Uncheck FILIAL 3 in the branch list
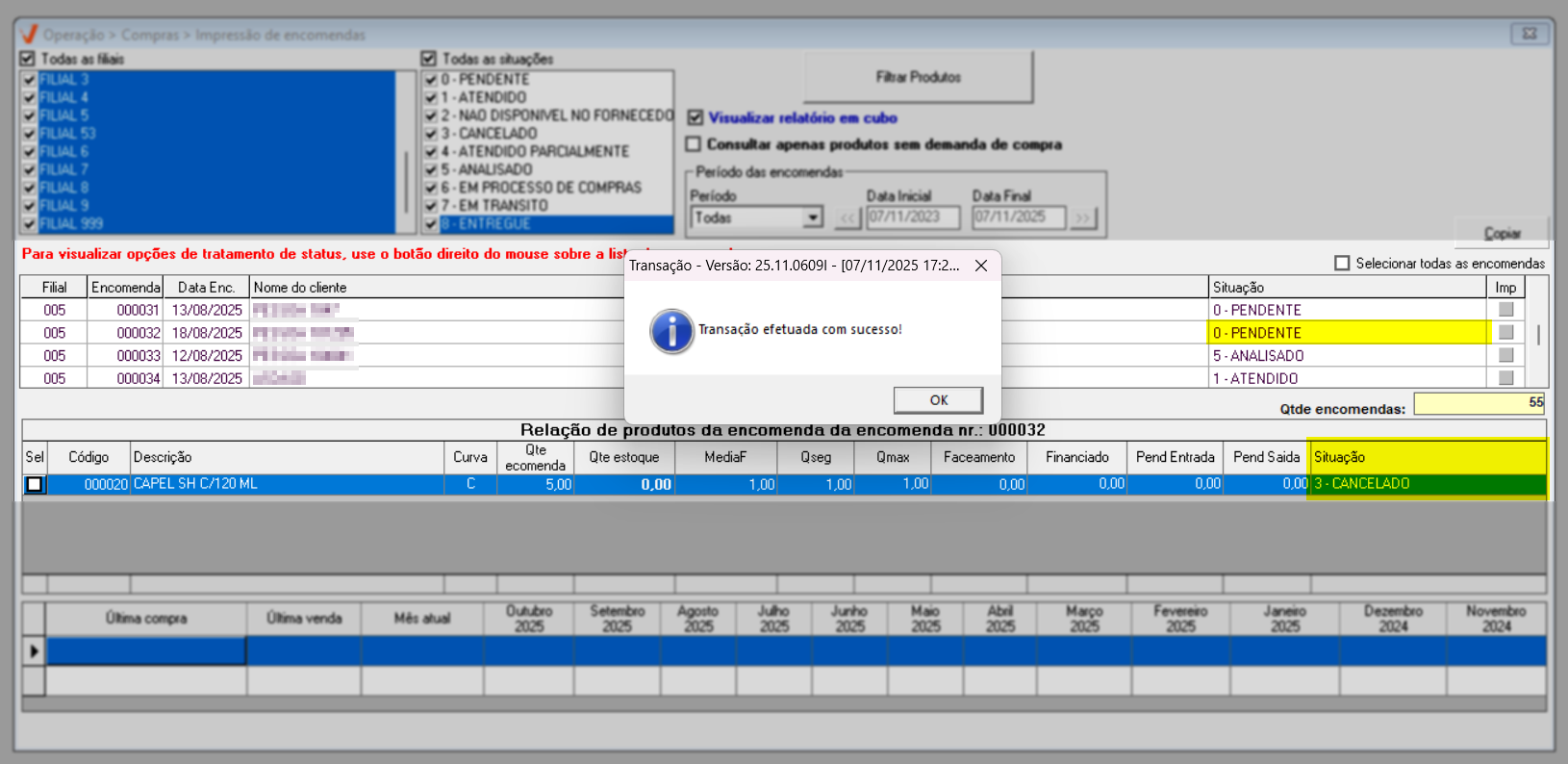This screenshot has width=1568, height=764. 29,80
